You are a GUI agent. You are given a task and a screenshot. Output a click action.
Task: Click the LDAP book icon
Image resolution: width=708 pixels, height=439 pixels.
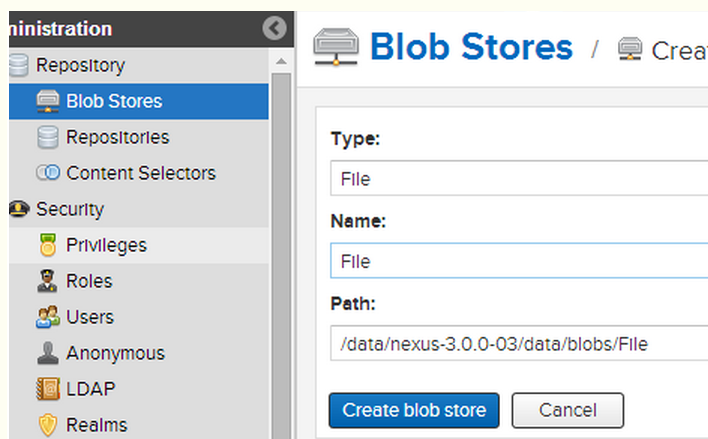click(x=48, y=389)
